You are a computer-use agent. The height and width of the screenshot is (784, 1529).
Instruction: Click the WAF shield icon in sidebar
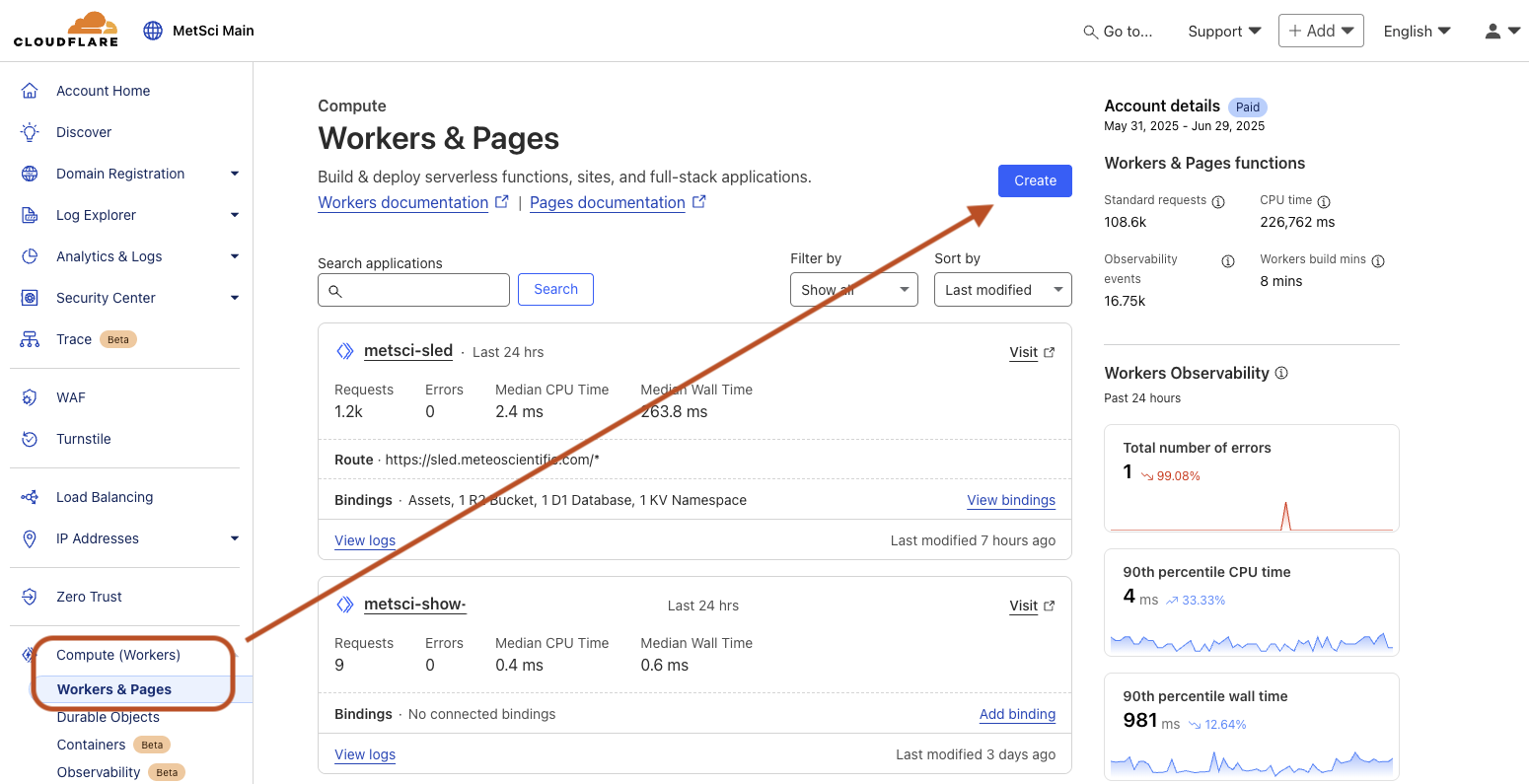click(x=30, y=397)
